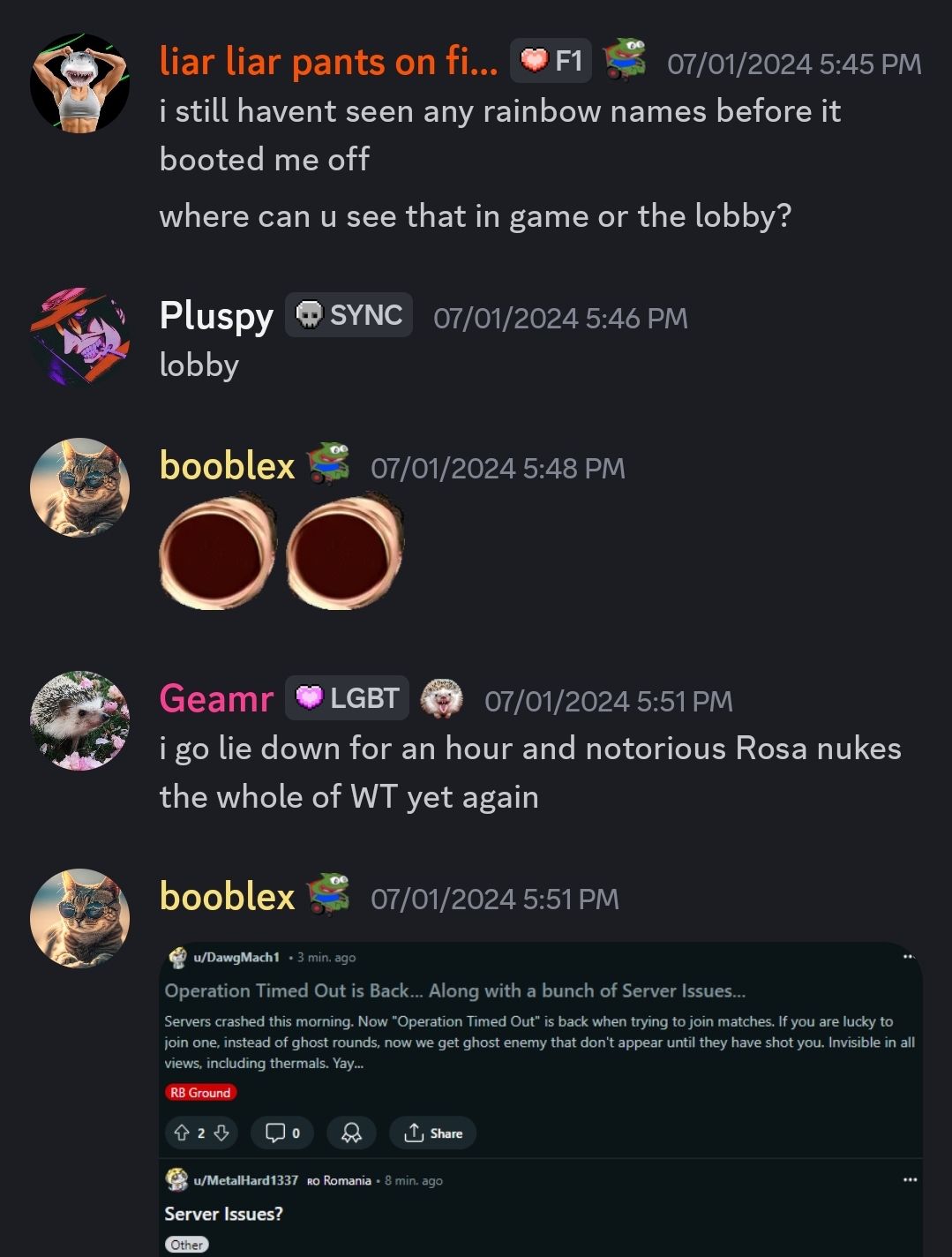
Task: Open Pluspy's profile avatar
Action: pyautogui.click(x=79, y=337)
